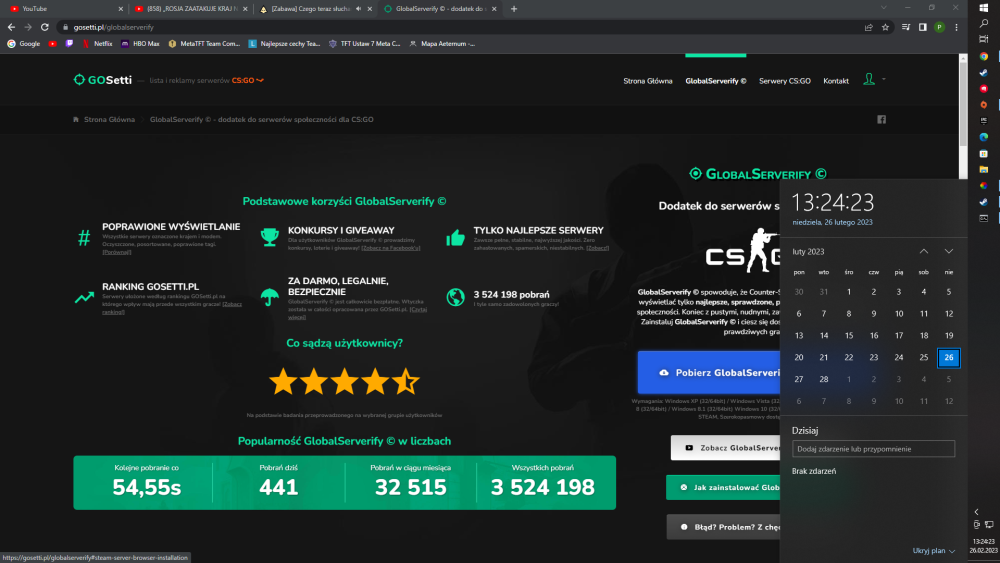Open Microsoft Store from the taskbar
The image size is (1000, 563).
coord(983,154)
